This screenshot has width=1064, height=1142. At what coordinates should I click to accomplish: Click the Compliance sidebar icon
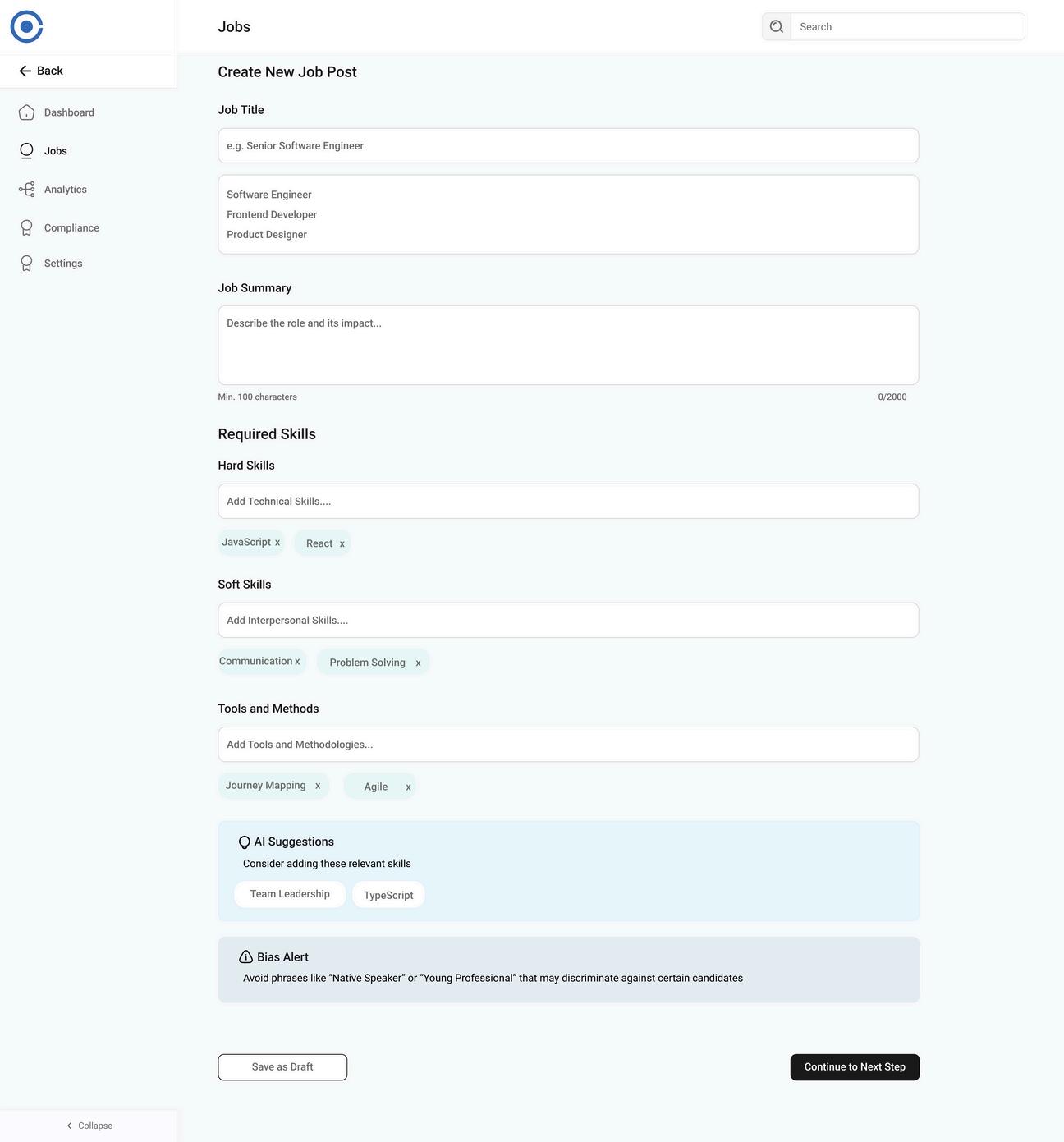click(x=26, y=227)
